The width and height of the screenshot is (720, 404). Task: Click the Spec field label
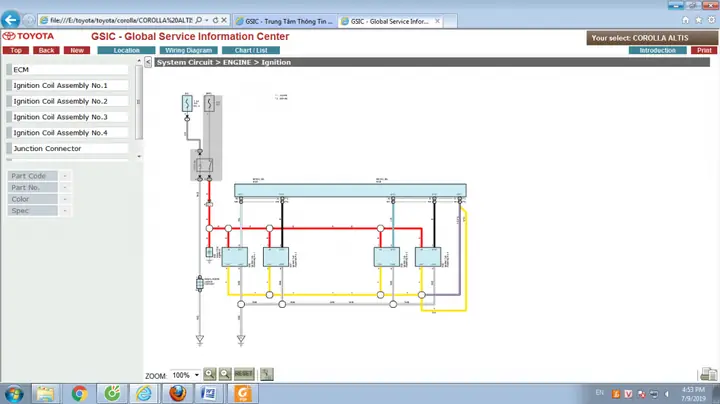32,211
